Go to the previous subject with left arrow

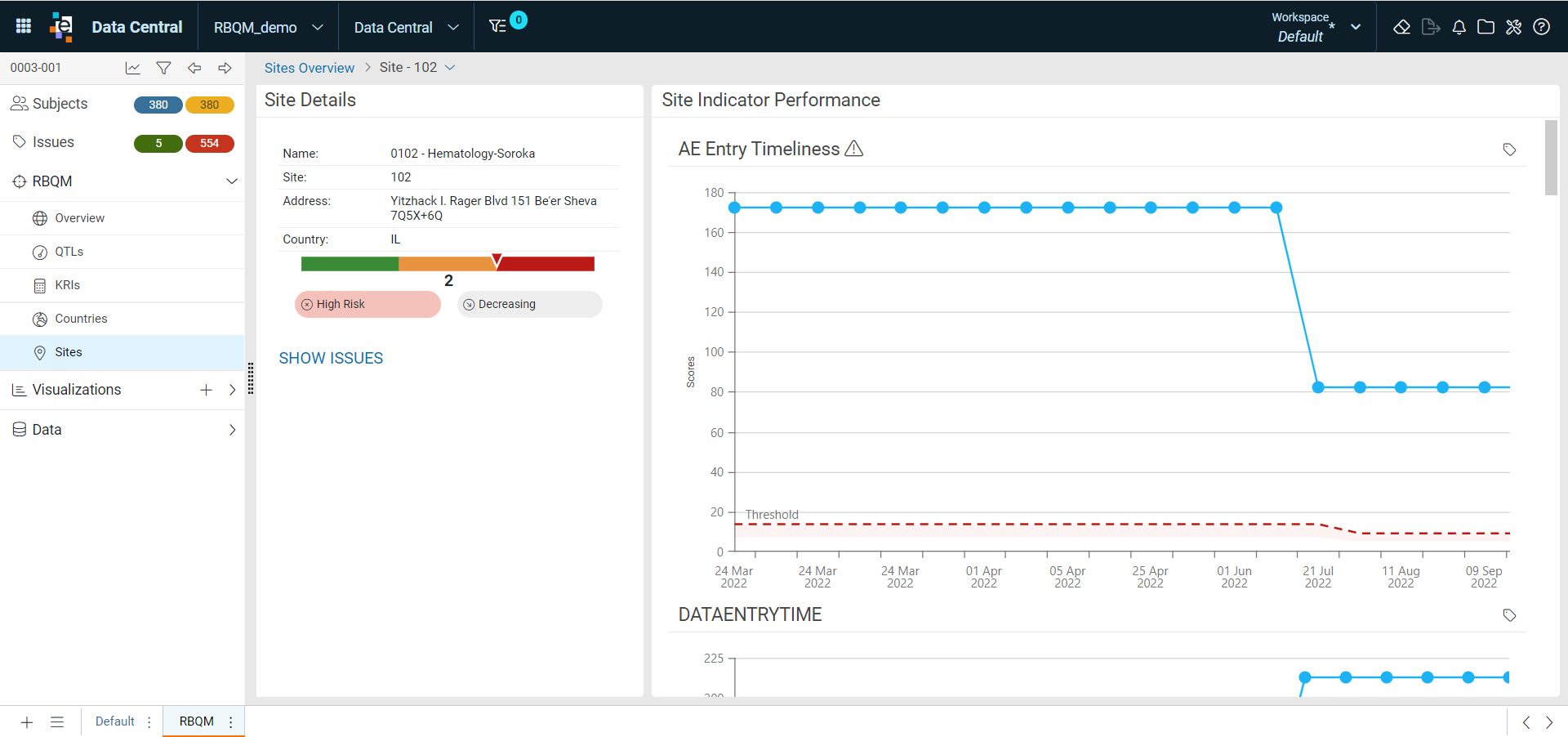point(194,68)
